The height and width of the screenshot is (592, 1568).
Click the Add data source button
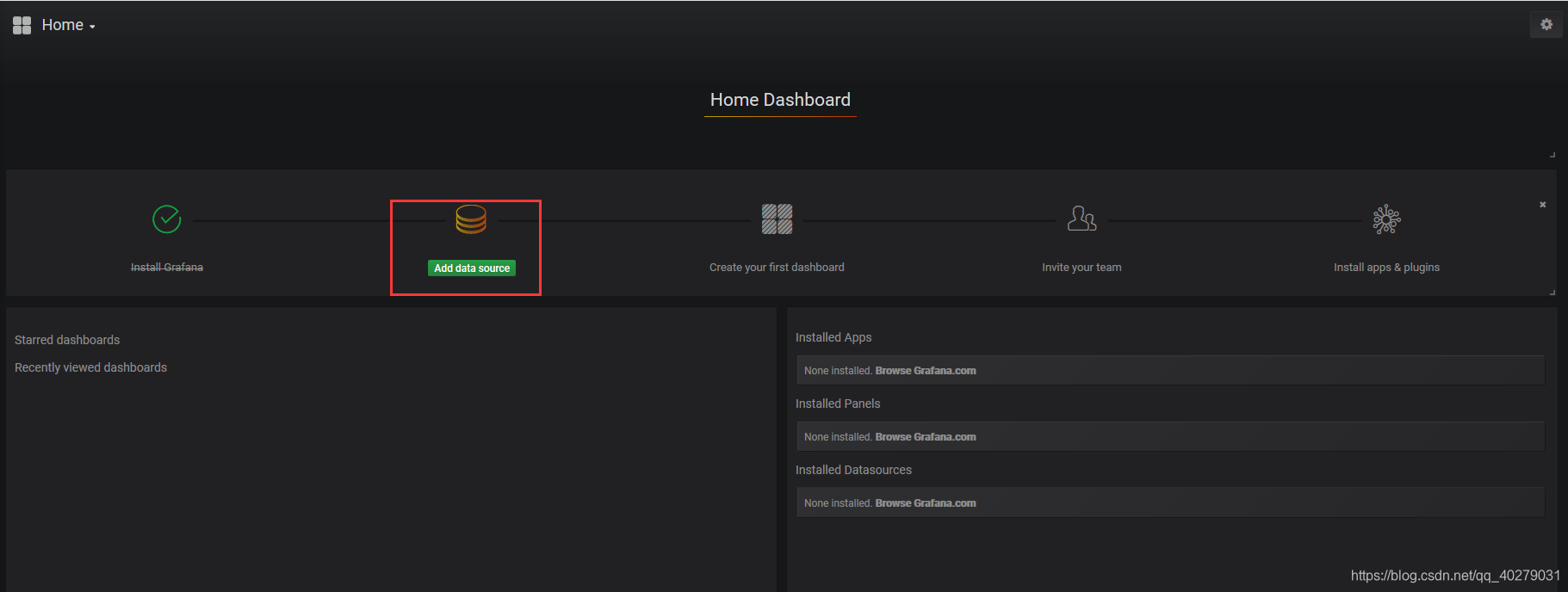[472, 268]
